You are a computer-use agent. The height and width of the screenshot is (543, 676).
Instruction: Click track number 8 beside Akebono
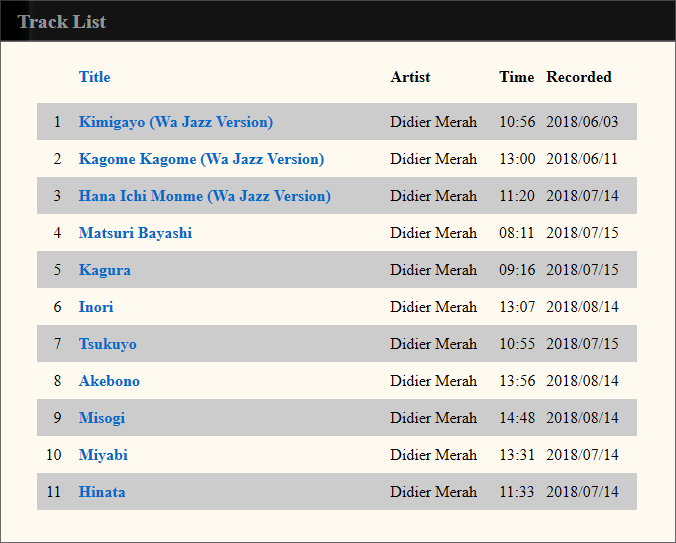pos(57,381)
